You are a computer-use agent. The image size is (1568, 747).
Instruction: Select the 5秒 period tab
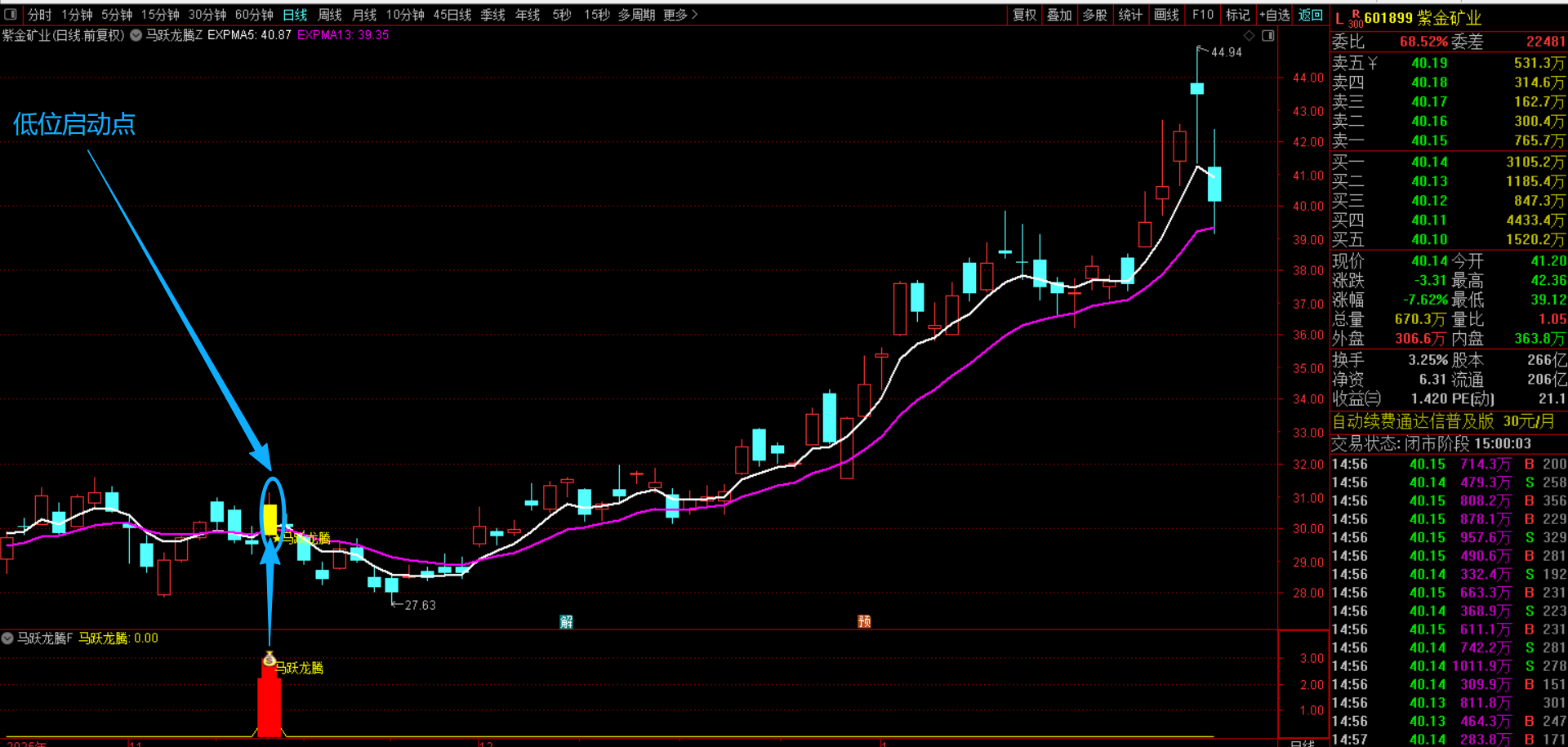pyautogui.click(x=562, y=15)
